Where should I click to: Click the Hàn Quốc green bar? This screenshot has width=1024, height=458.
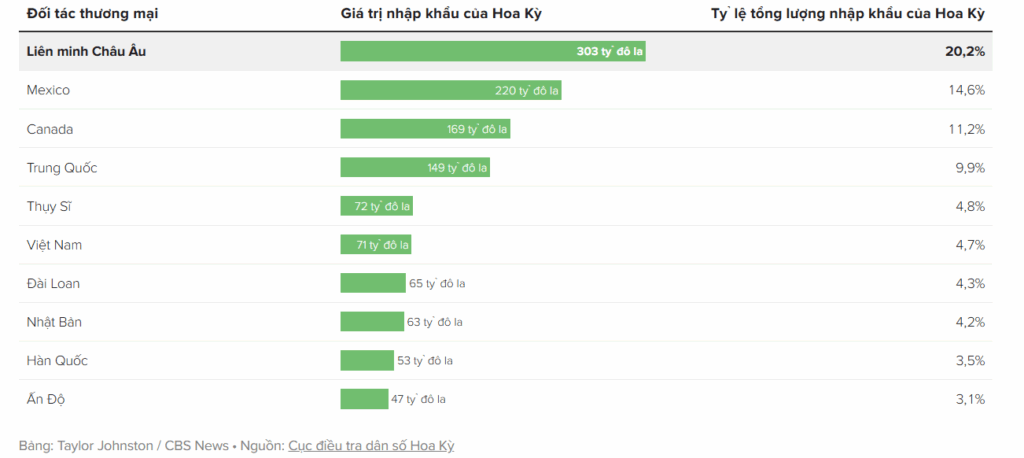367,360
